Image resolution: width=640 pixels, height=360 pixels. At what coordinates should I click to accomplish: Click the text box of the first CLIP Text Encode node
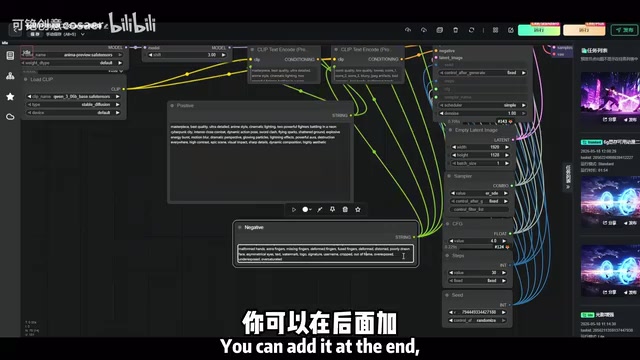pos(284,75)
